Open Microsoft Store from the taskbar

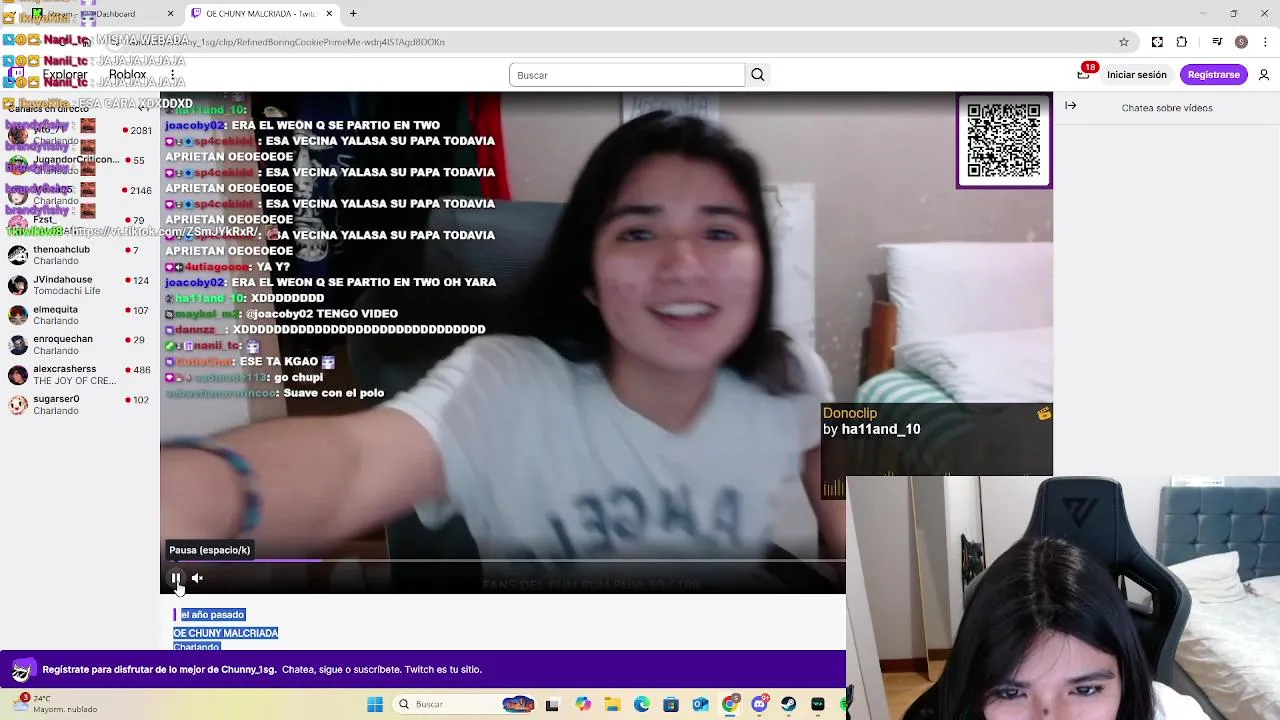671,704
